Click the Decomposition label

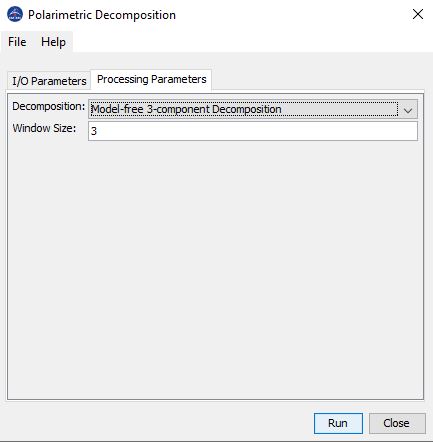tap(49, 107)
